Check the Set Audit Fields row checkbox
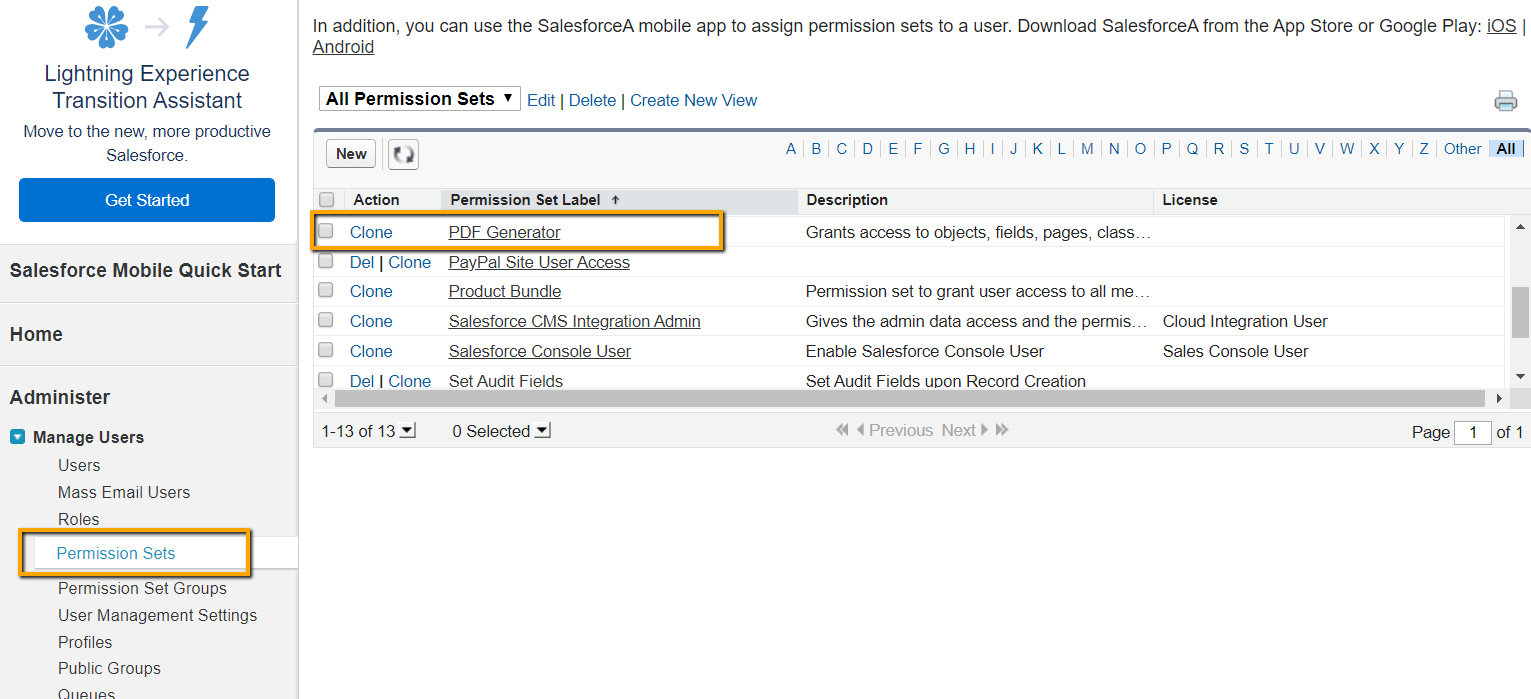Viewport: 1531px width, 699px height. tap(325, 380)
